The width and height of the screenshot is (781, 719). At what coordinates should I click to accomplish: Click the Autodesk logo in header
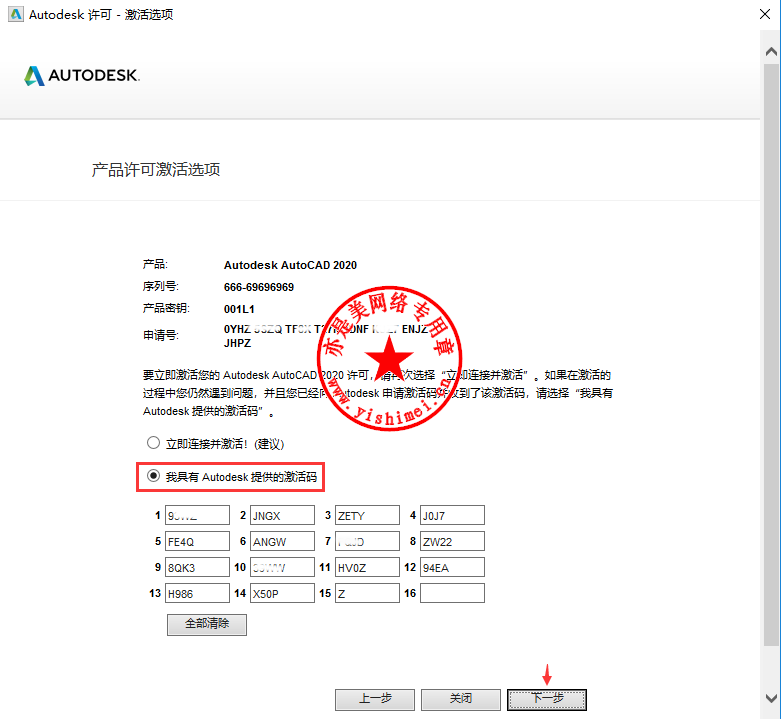[x=82, y=76]
